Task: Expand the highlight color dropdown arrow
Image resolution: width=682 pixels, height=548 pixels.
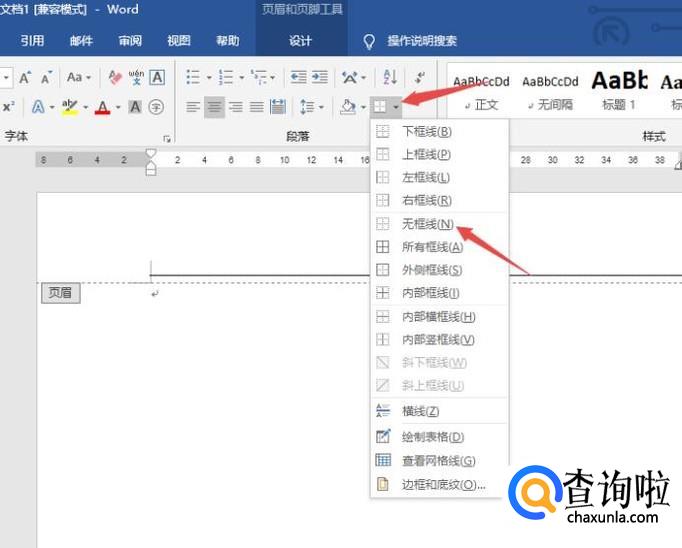Action: coord(85,107)
